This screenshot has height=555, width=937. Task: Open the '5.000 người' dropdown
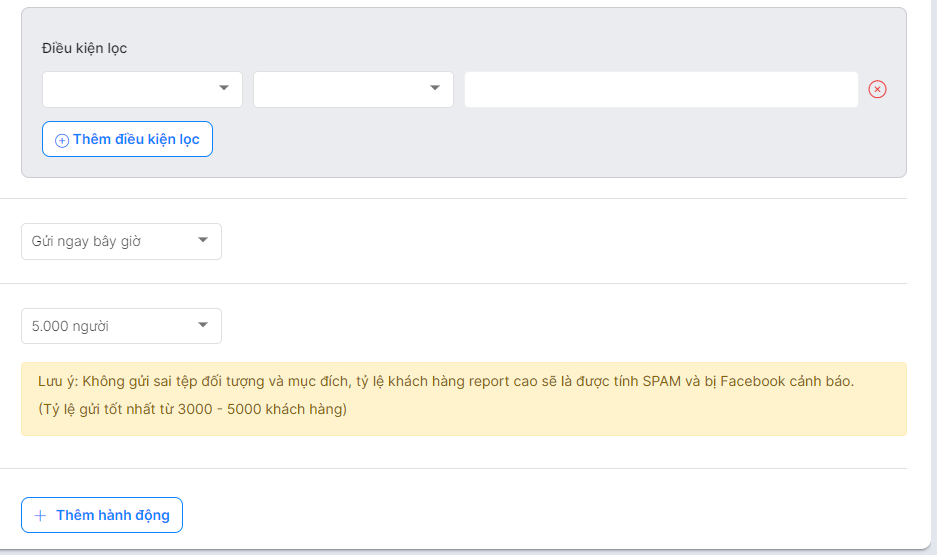click(121, 326)
